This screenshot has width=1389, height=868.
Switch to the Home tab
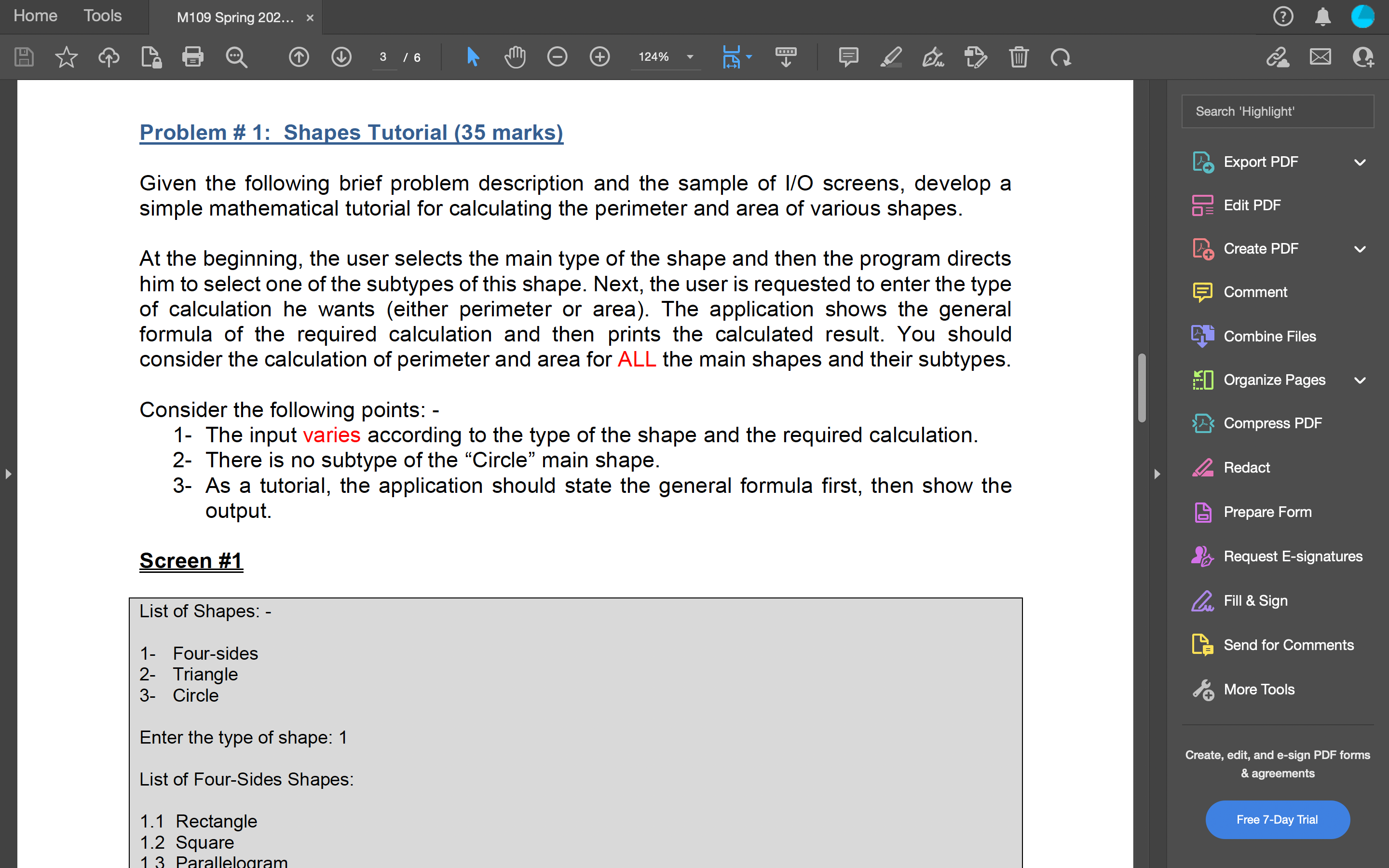tap(35, 15)
